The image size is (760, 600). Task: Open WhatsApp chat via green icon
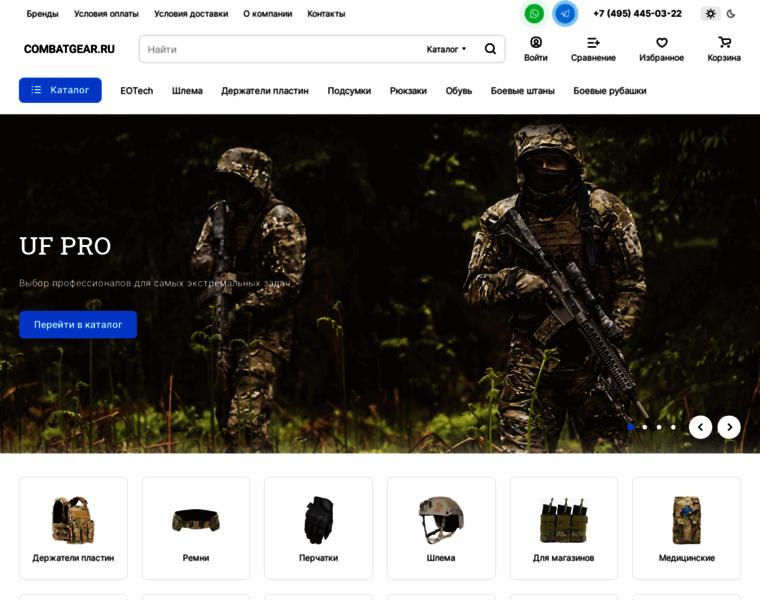pos(534,14)
